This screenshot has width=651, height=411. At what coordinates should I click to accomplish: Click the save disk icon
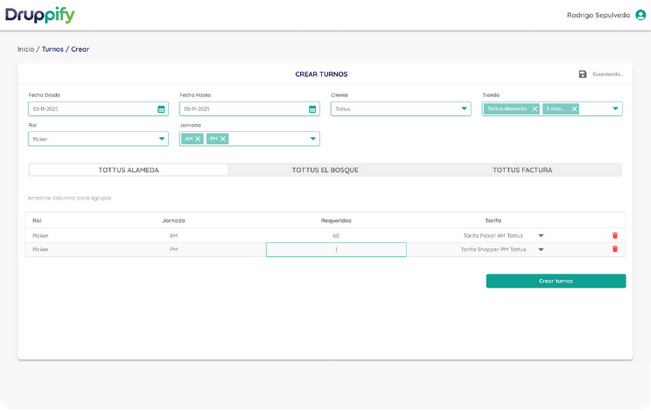tap(582, 74)
